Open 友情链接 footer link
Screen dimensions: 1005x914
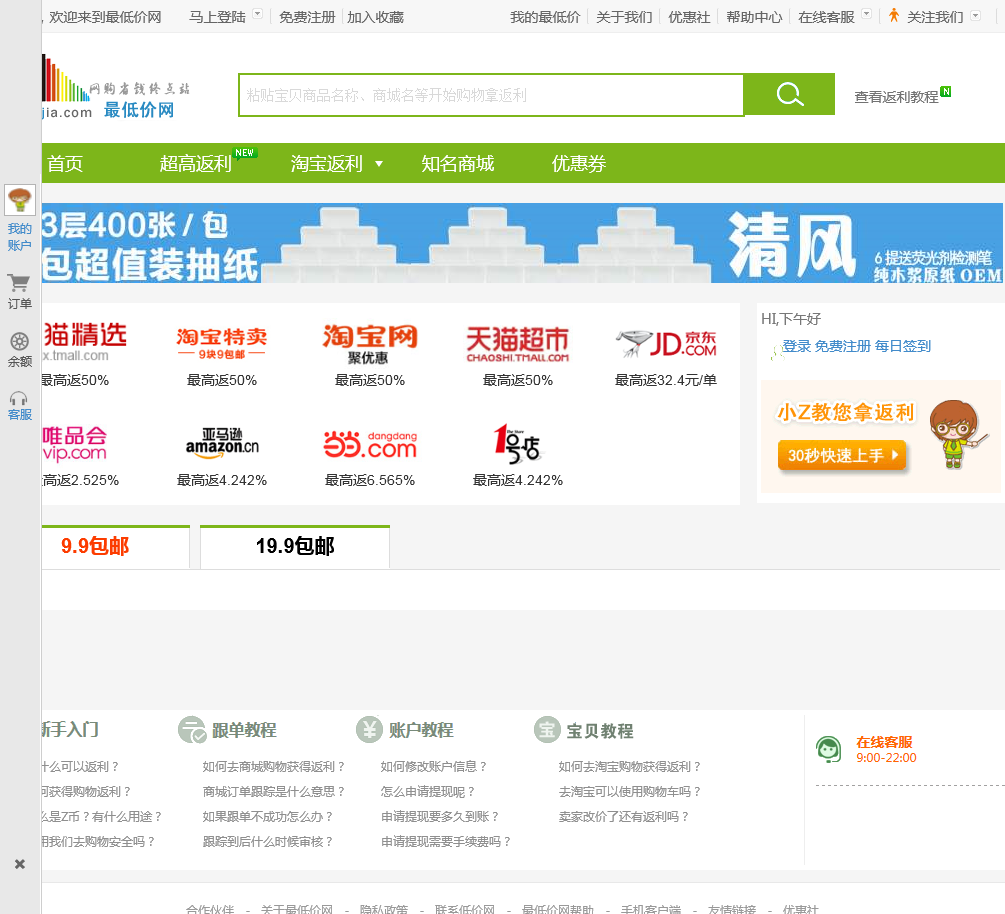tap(732, 909)
